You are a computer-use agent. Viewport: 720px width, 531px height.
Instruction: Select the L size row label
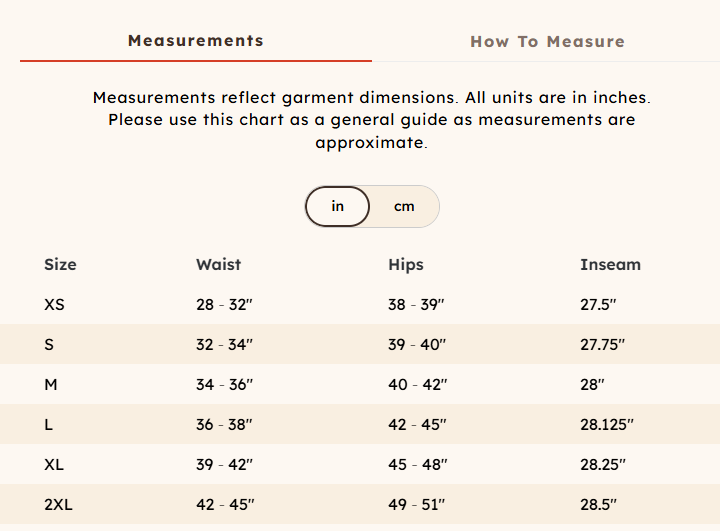pyautogui.click(x=49, y=425)
